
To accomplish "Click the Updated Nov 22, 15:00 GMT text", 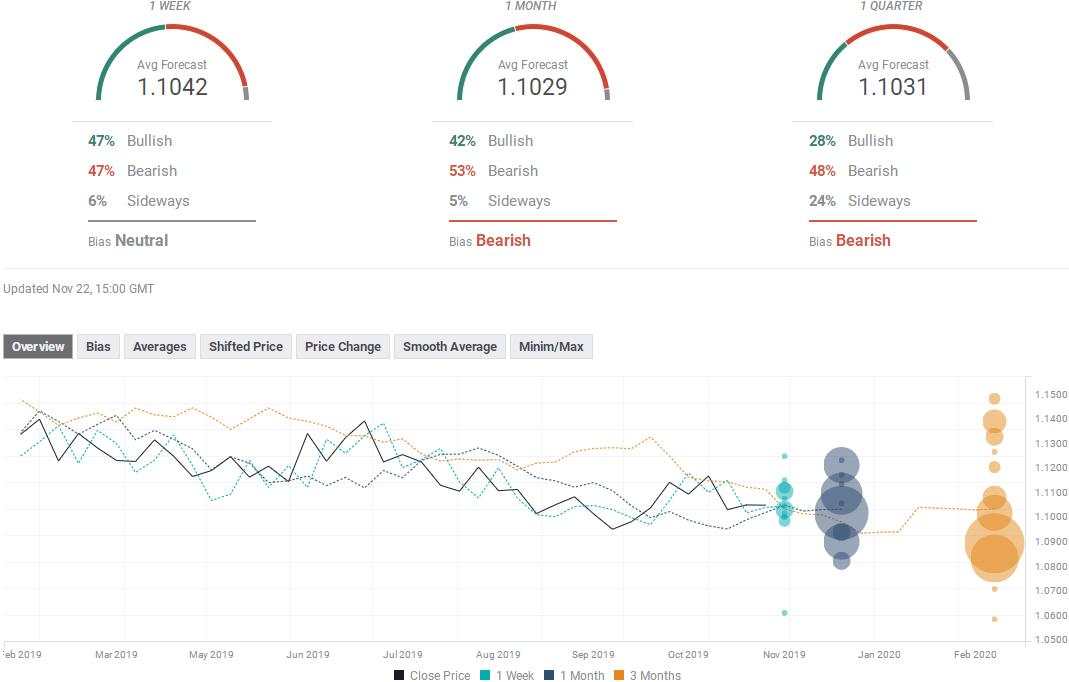I will point(78,288).
